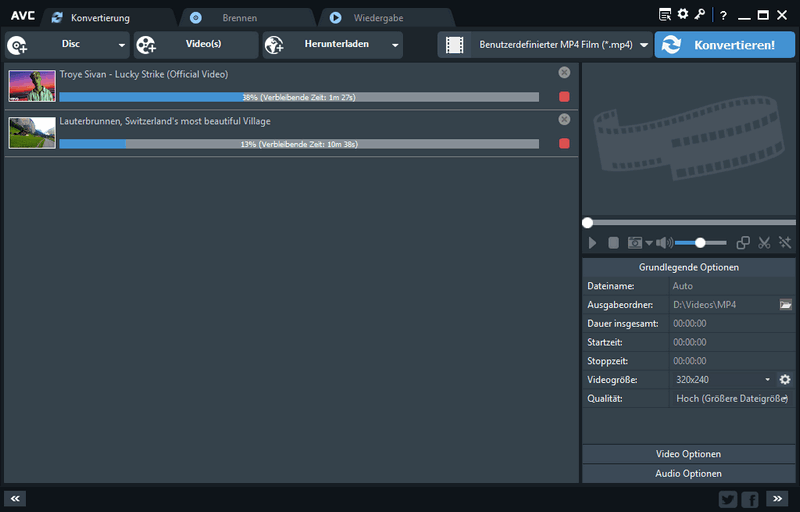This screenshot has height=512, width=800.
Task: Open settings gear in title bar
Action: coord(683,14)
